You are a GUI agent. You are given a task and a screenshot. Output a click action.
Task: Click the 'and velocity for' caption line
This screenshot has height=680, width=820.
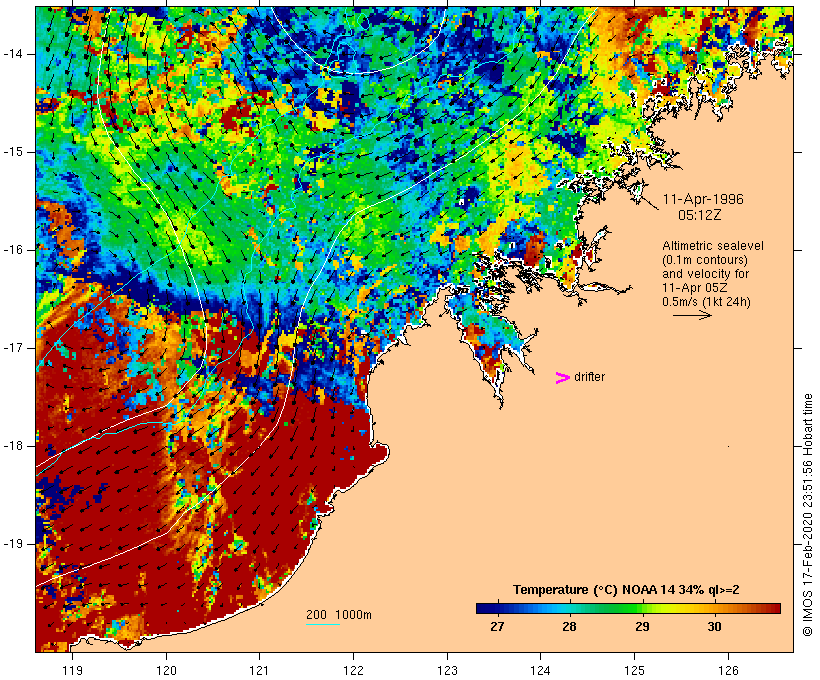point(705,274)
